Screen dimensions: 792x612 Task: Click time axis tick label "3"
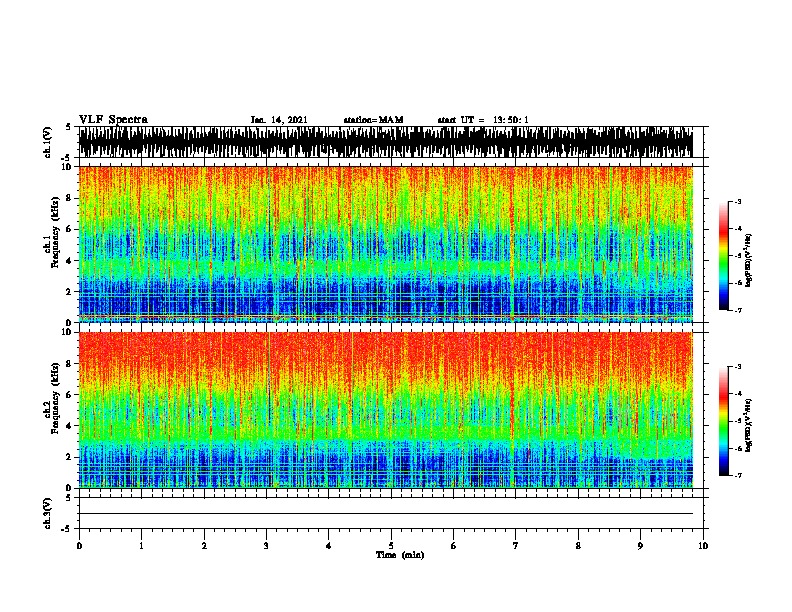[266, 546]
